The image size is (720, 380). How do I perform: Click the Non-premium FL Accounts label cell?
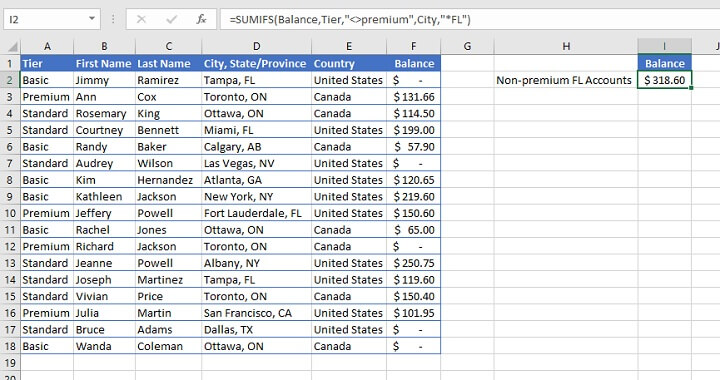click(x=566, y=80)
